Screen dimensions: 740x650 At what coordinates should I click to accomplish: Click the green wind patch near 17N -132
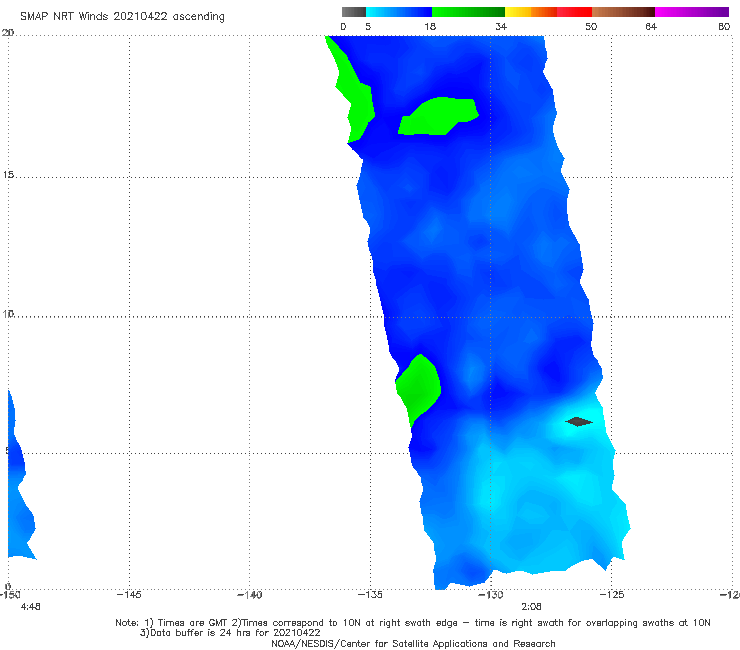438,116
